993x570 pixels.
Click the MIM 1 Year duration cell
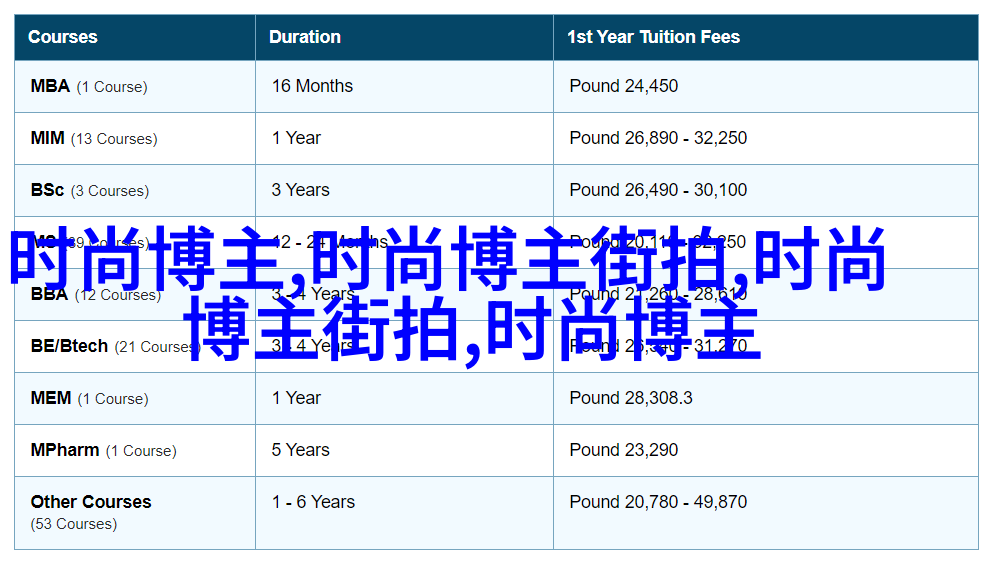(296, 138)
